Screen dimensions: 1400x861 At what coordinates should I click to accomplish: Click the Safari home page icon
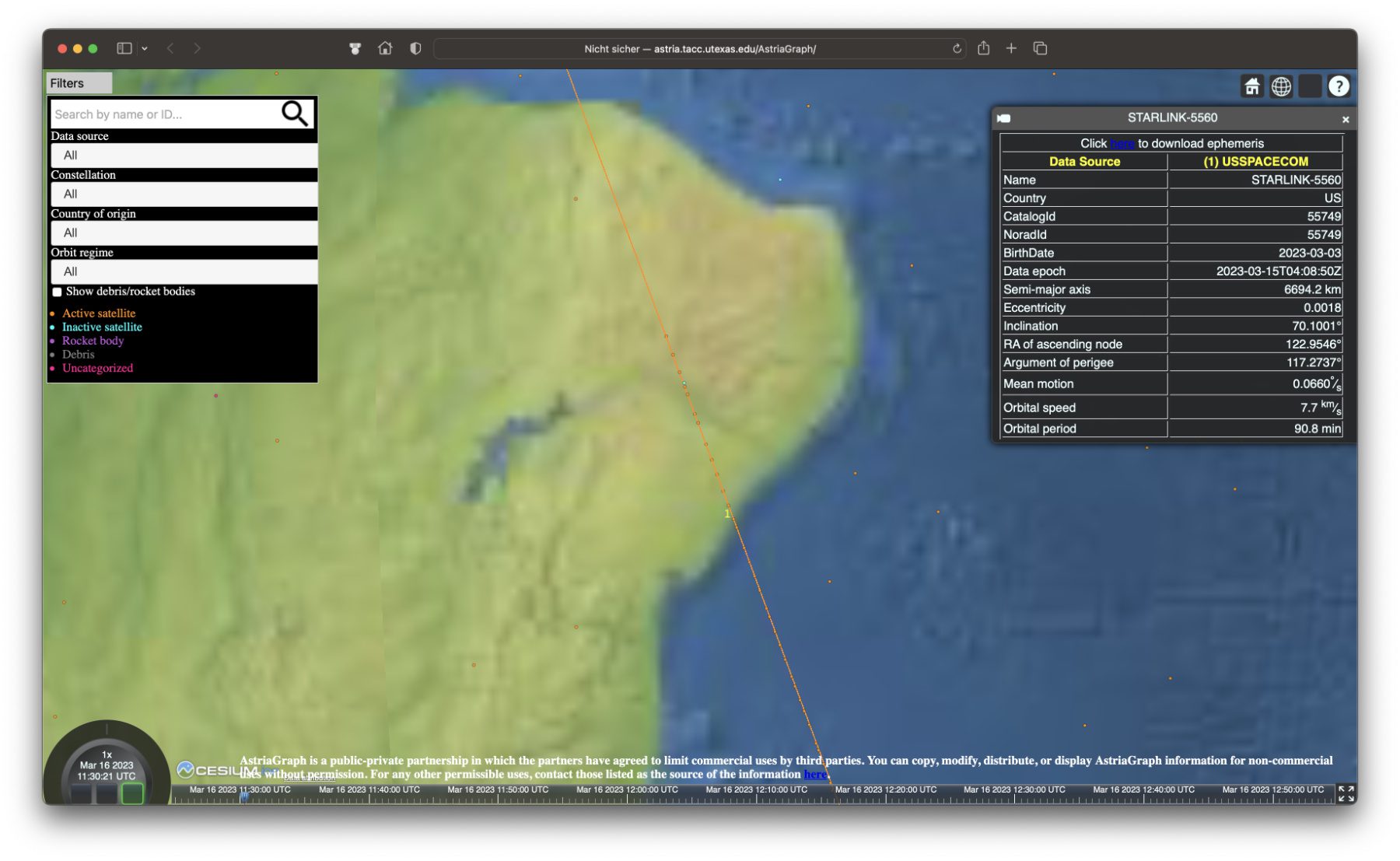[x=385, y=48]
